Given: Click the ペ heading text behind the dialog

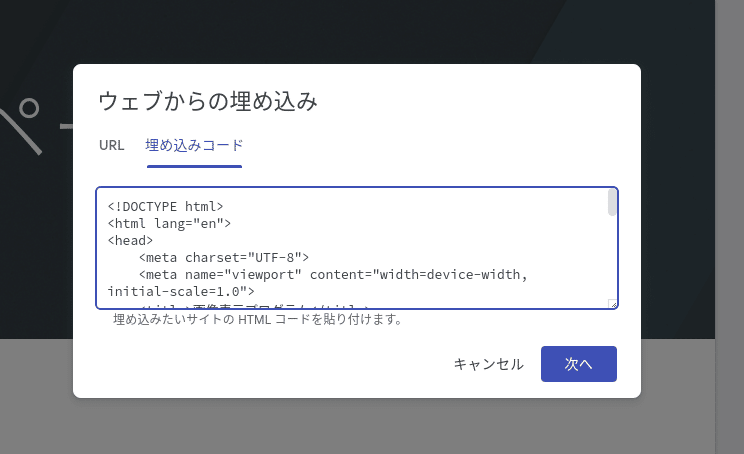Looking at the screenshot, I should (x=21, y=126).
